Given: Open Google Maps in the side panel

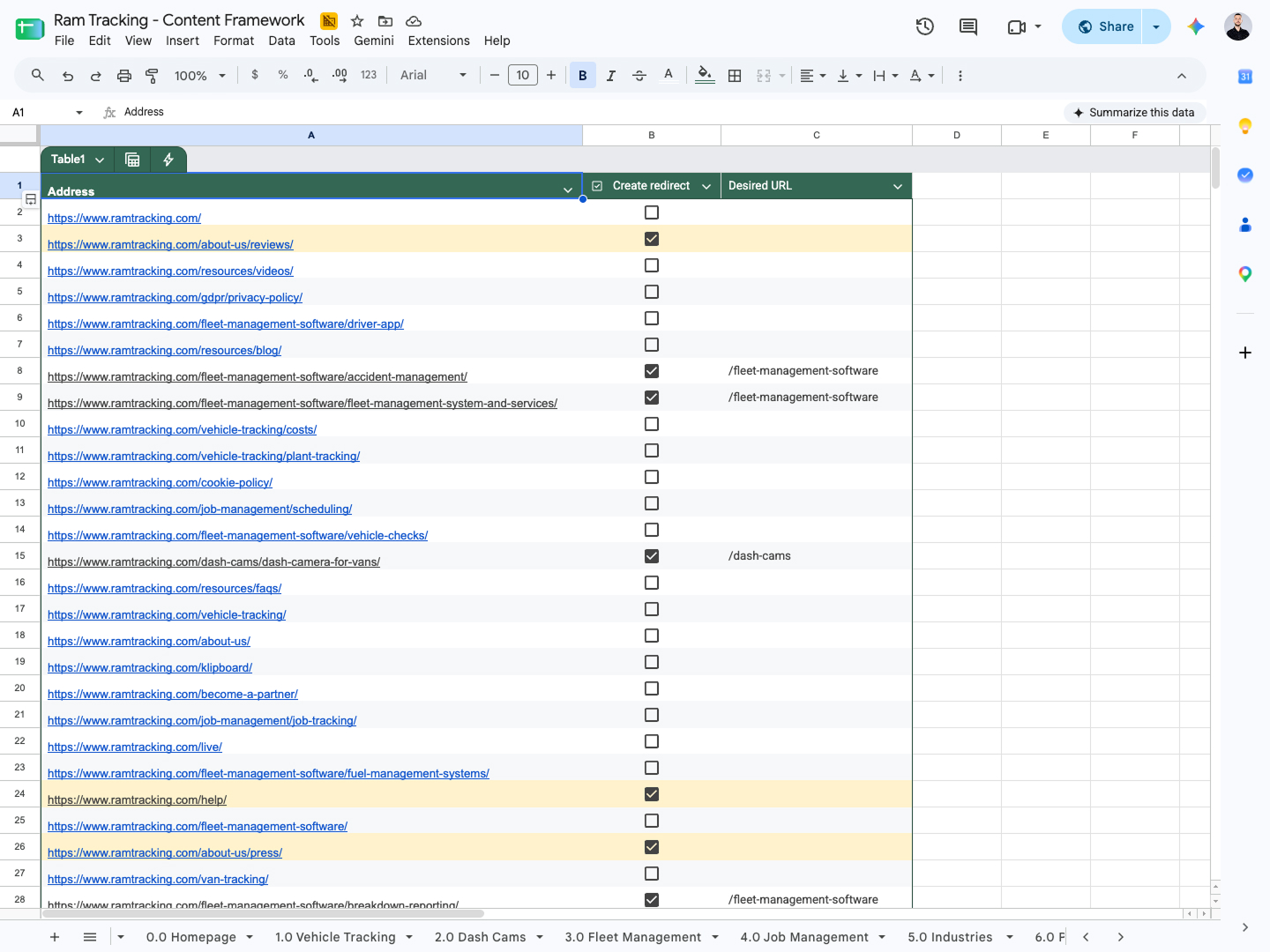Looking at the screenshot, I should click(x=1245, y=274).
